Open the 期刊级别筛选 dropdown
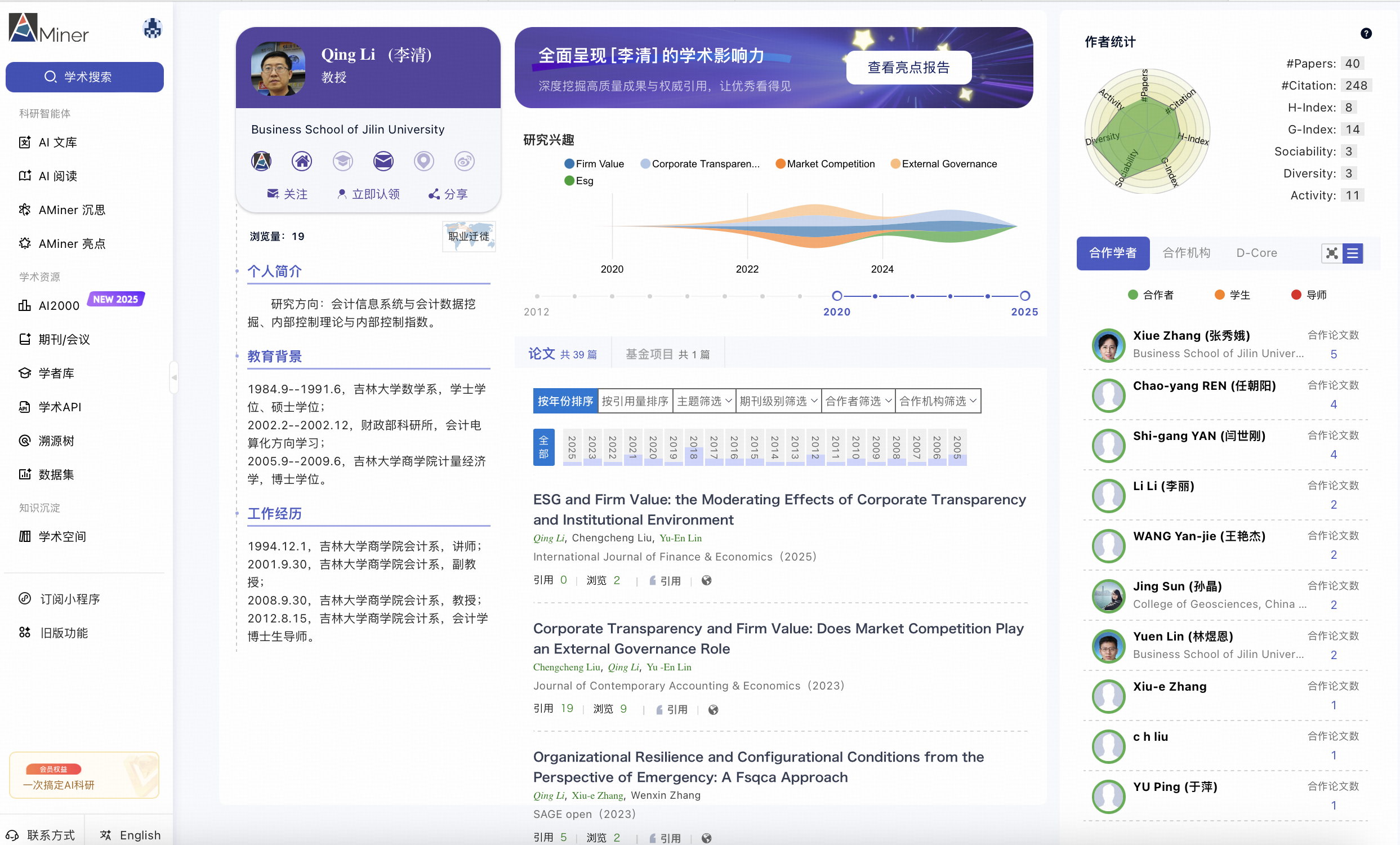 pyautogui.click(x=778, y=401)
